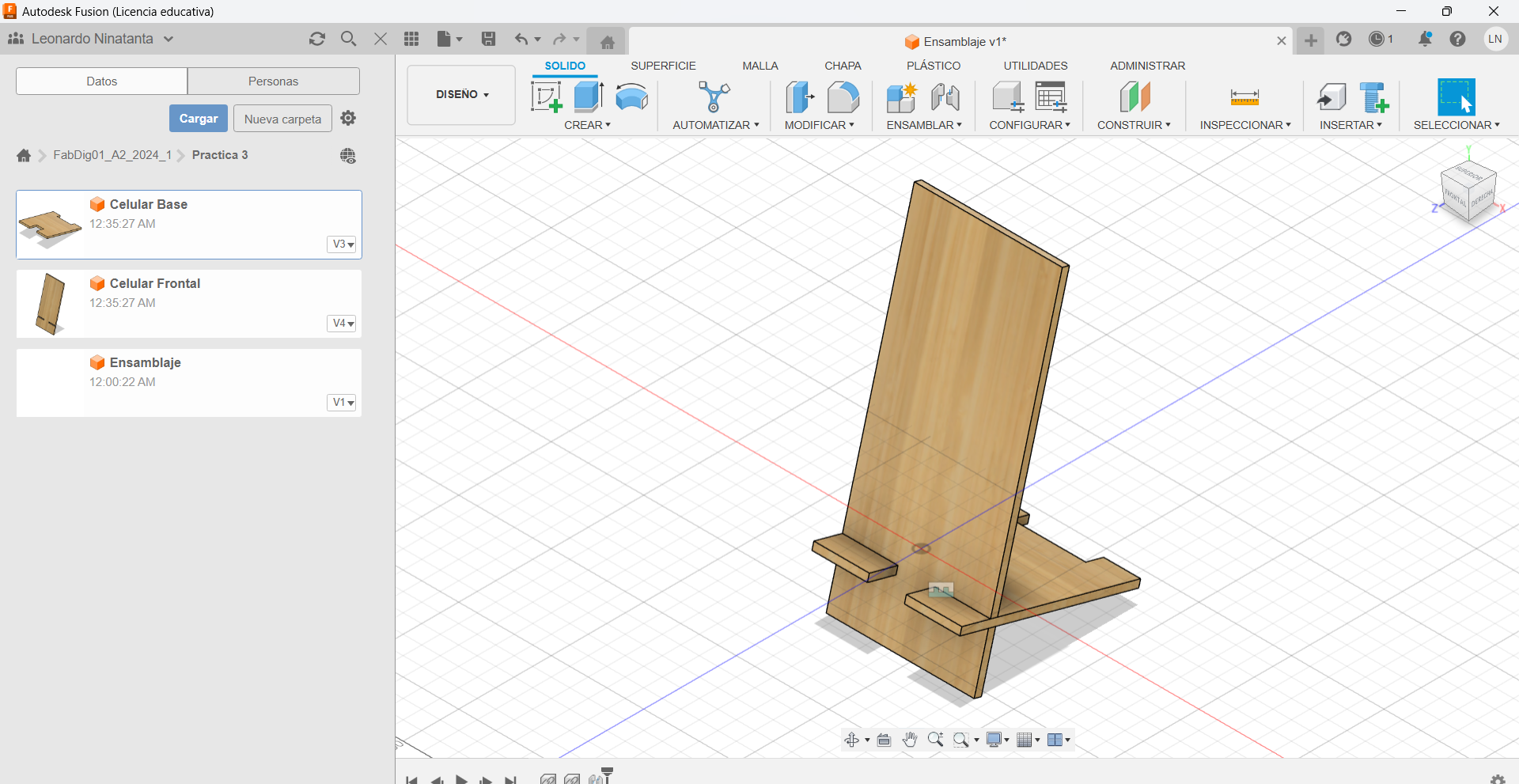Screen dimensions: 1519x784
Task: Click the job status clock icon
Action: pyautogui.click(x=1377, y=39)
